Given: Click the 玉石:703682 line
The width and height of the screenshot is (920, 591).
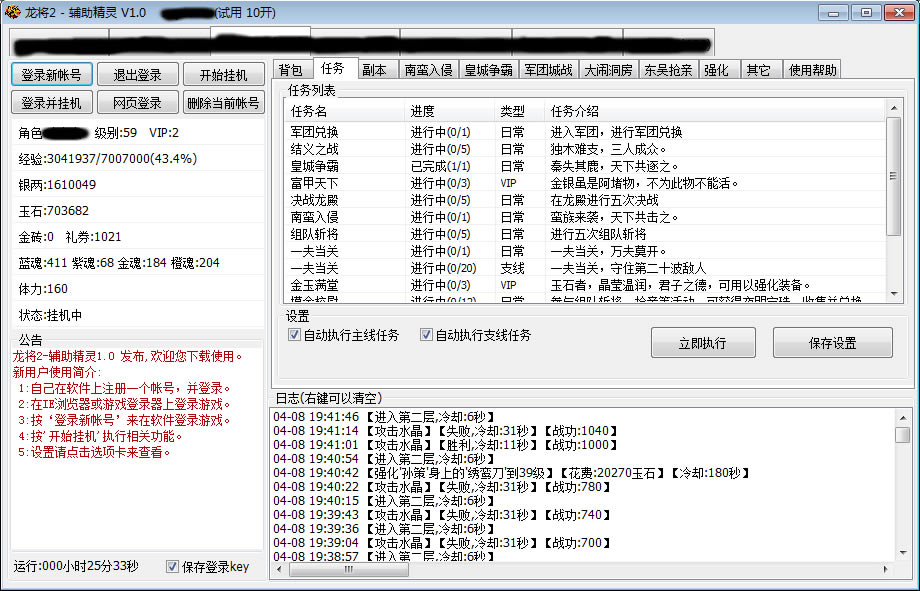Looking at the screenshot, I should [54, 211].
